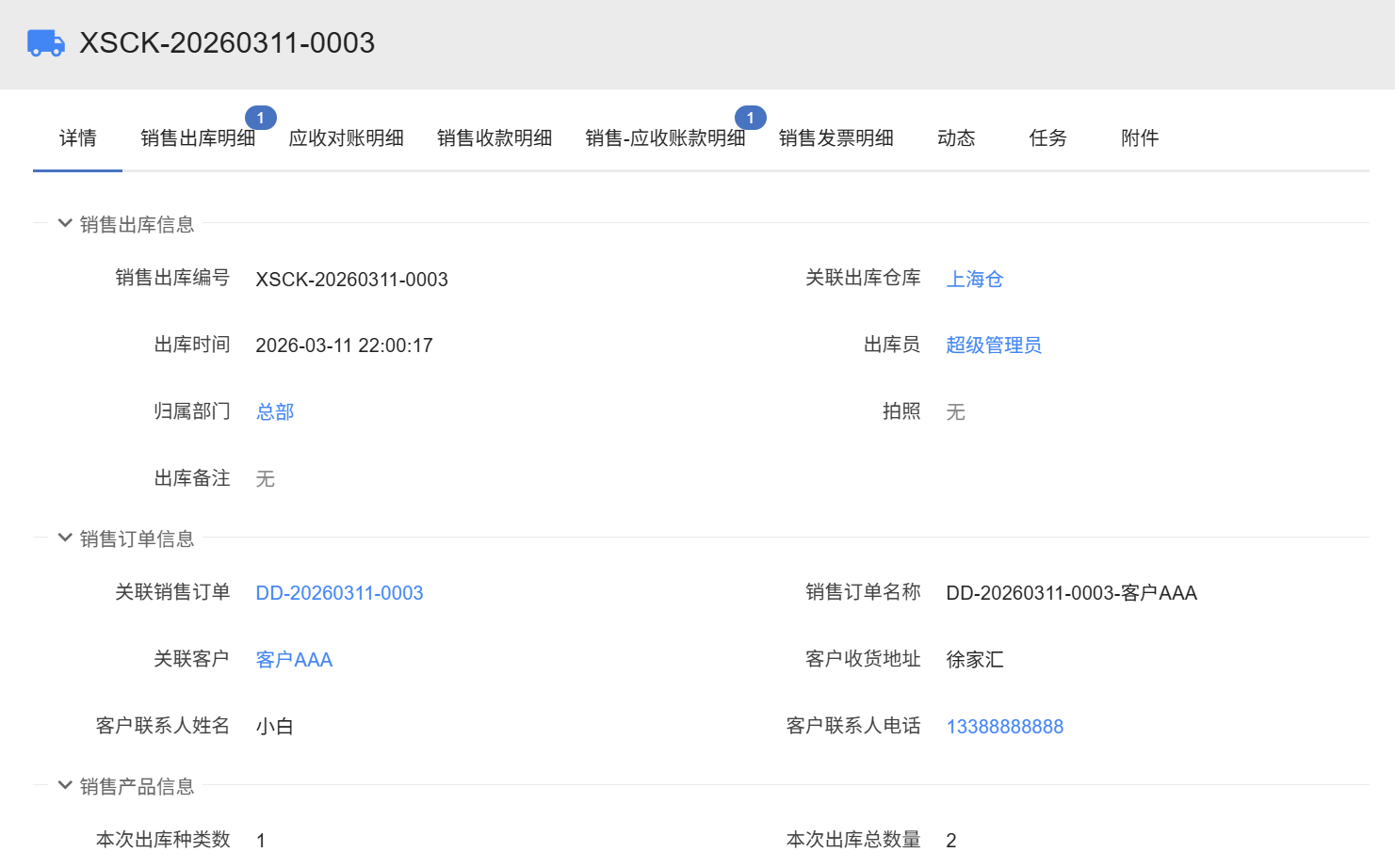Collapse the 销售出库信息 section
This screenshot has height=868, width=1395.
click(65, 223)
